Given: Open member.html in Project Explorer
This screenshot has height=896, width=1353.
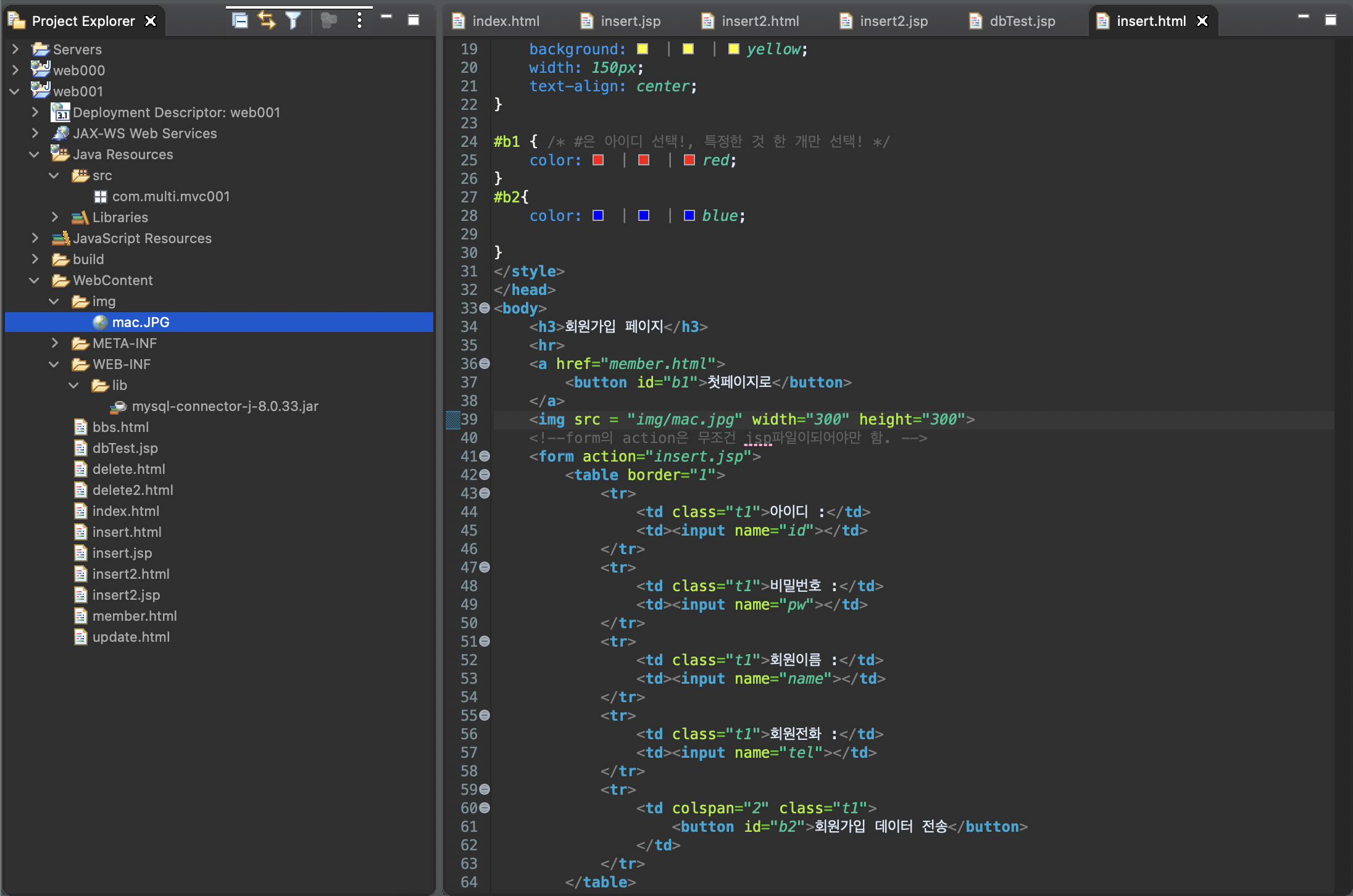Looking at the screenshot, I should point(135,616).
